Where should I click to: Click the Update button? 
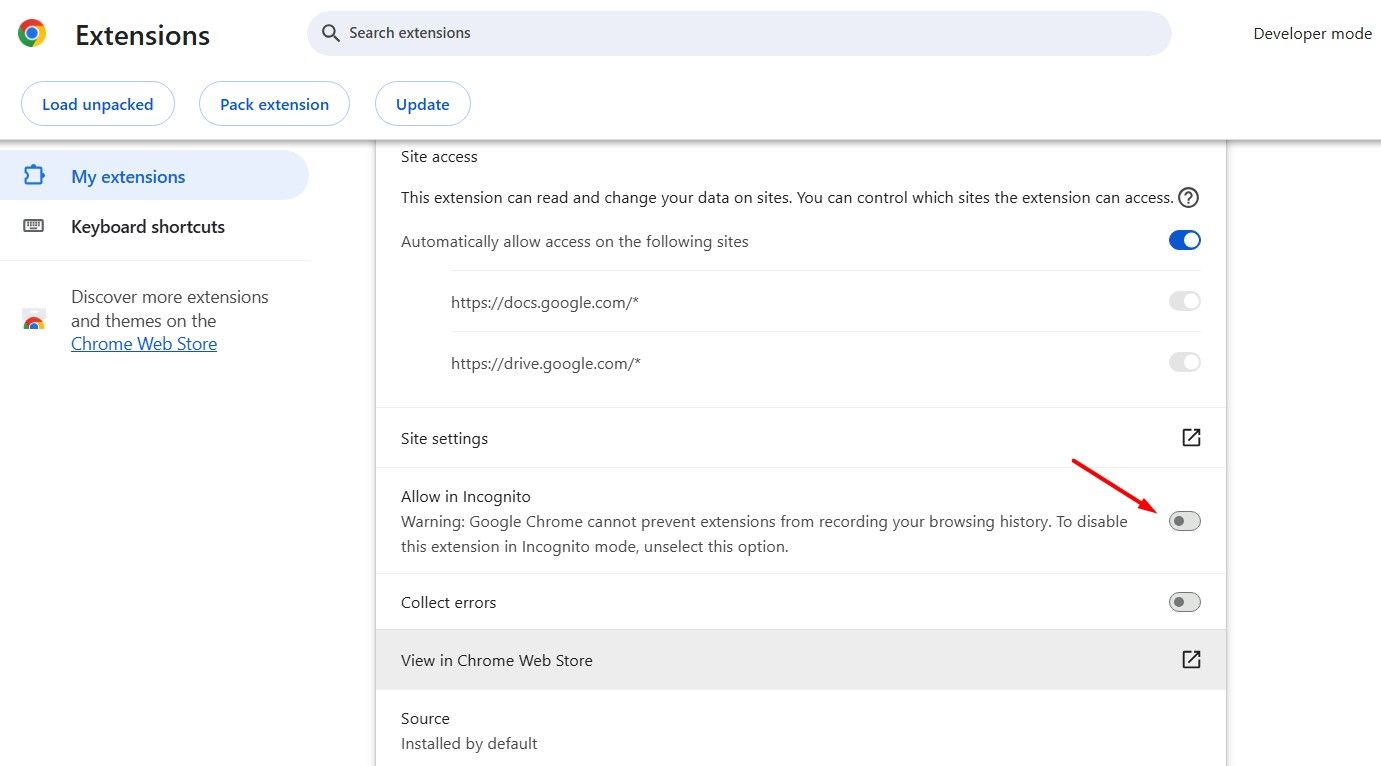(x=422, y=104)
